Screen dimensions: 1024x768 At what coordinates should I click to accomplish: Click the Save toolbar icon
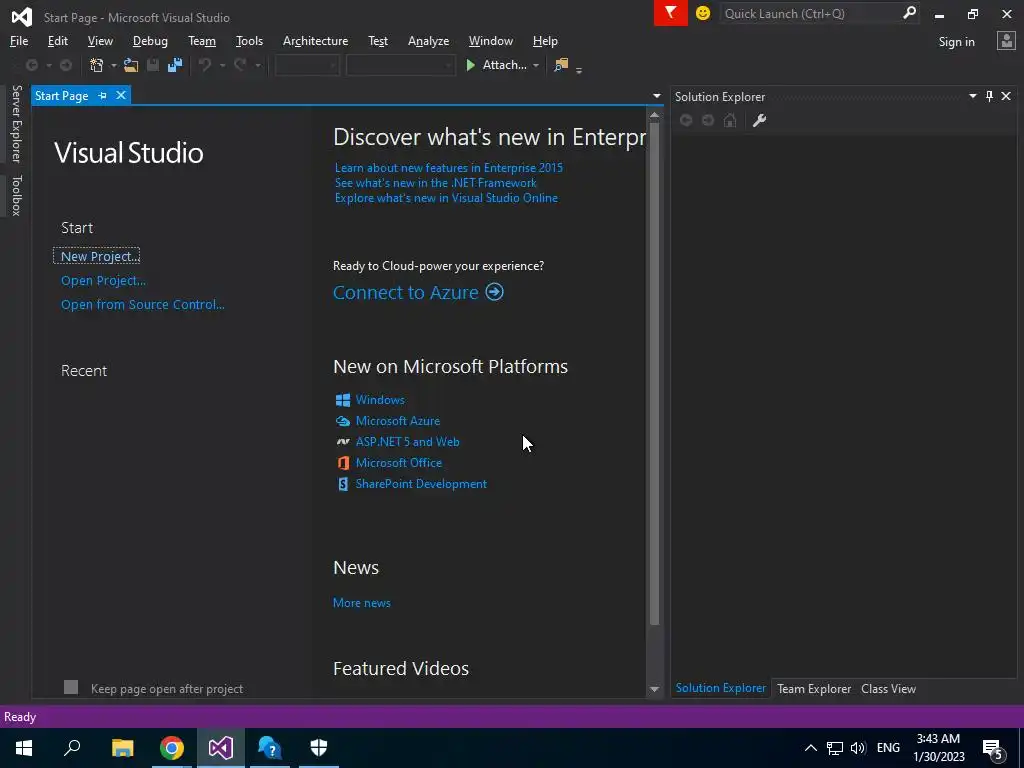[x=153, y=65]
